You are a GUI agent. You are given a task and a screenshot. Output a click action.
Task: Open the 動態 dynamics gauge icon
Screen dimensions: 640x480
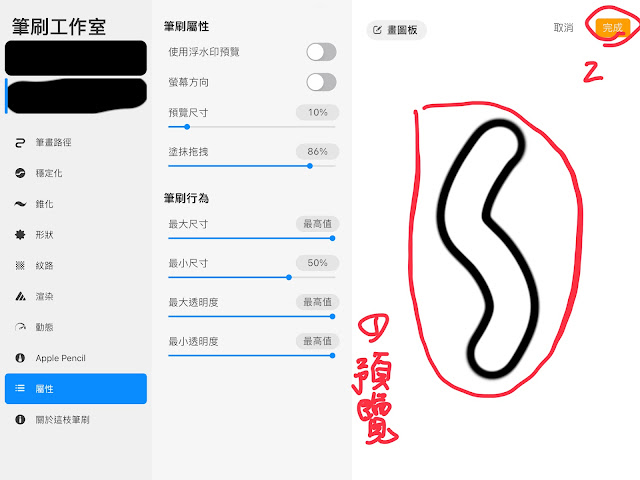[20, 327]
